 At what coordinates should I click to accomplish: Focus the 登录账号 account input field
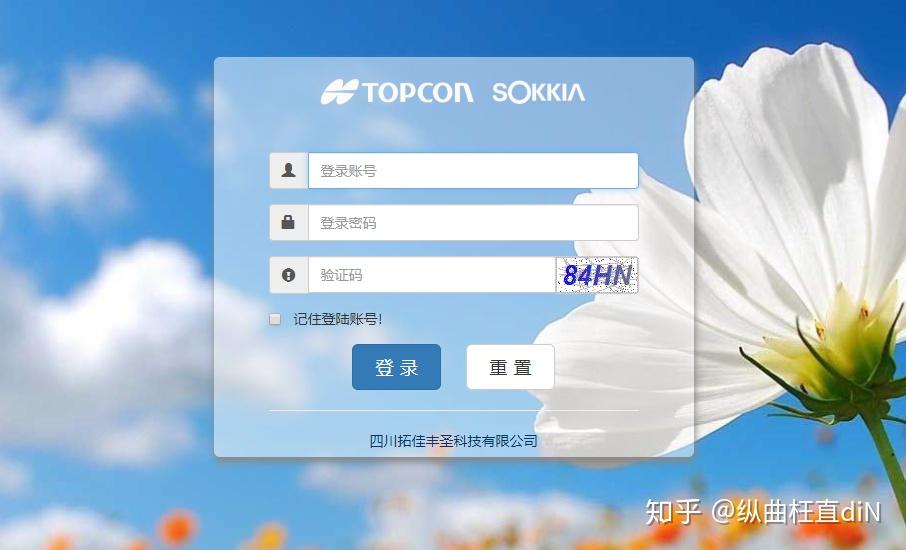pyautogui.click(x=473, y=170)
